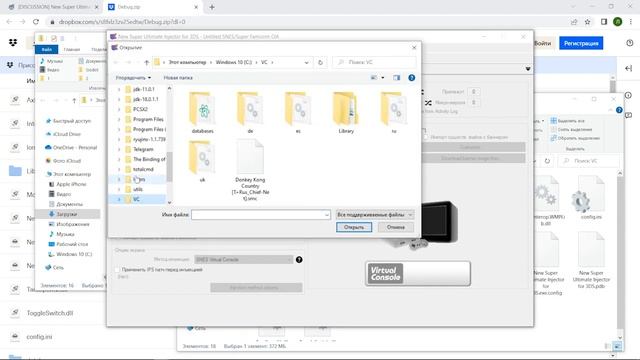Go up one folder level in Open dialog

click(x=147, y=62)
